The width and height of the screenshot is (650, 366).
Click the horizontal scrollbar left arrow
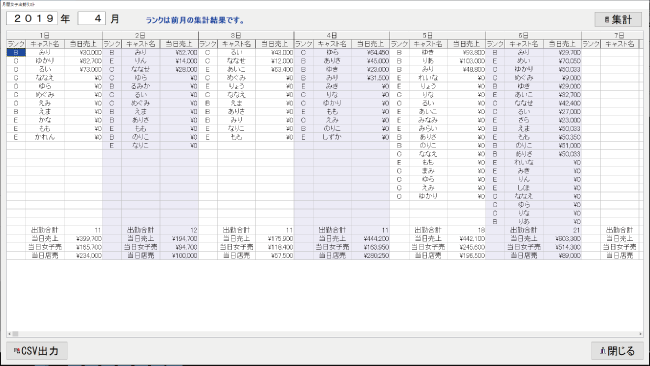[9, 334]
